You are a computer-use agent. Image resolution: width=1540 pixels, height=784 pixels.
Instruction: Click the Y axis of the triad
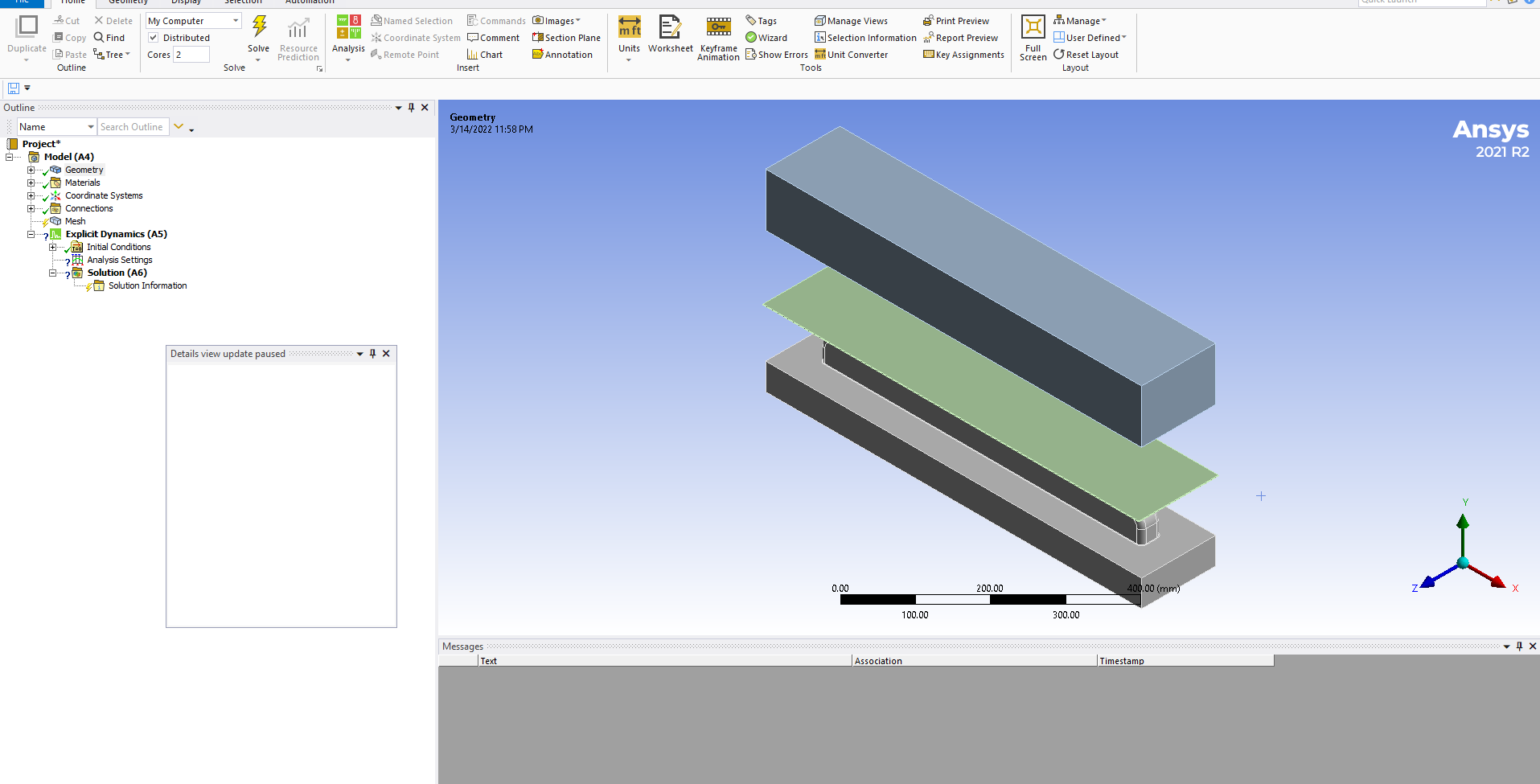point(1463,535)
